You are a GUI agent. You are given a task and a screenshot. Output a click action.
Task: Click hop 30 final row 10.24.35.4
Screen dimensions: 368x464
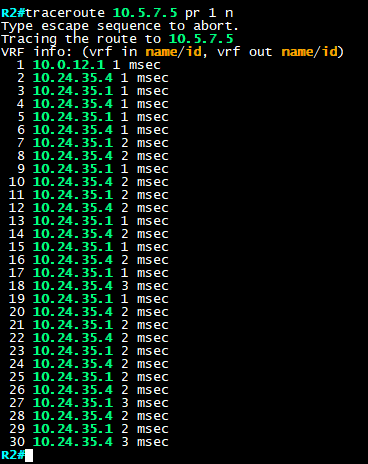pos(89,442)
